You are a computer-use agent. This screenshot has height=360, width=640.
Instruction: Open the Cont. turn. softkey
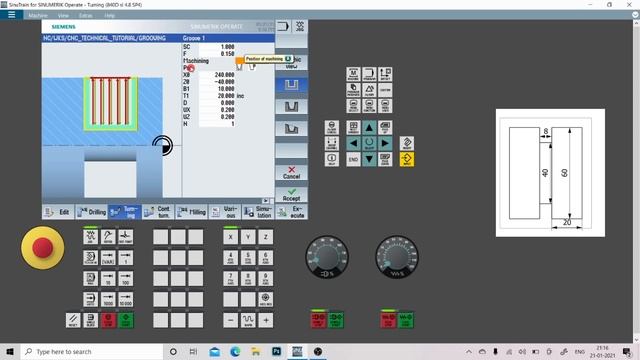click(x=158, y=212)
